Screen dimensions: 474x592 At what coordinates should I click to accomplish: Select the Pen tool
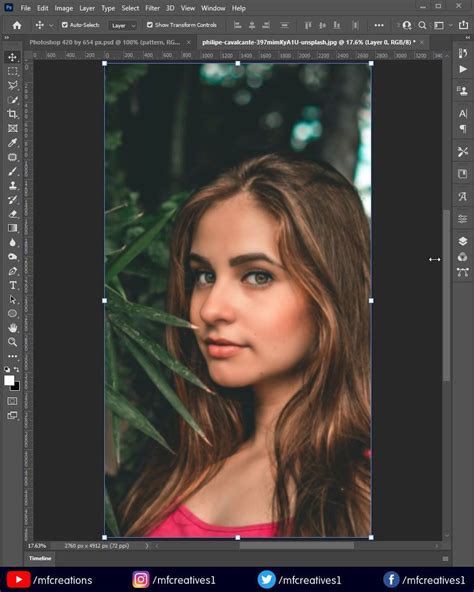tap(12, 271)
